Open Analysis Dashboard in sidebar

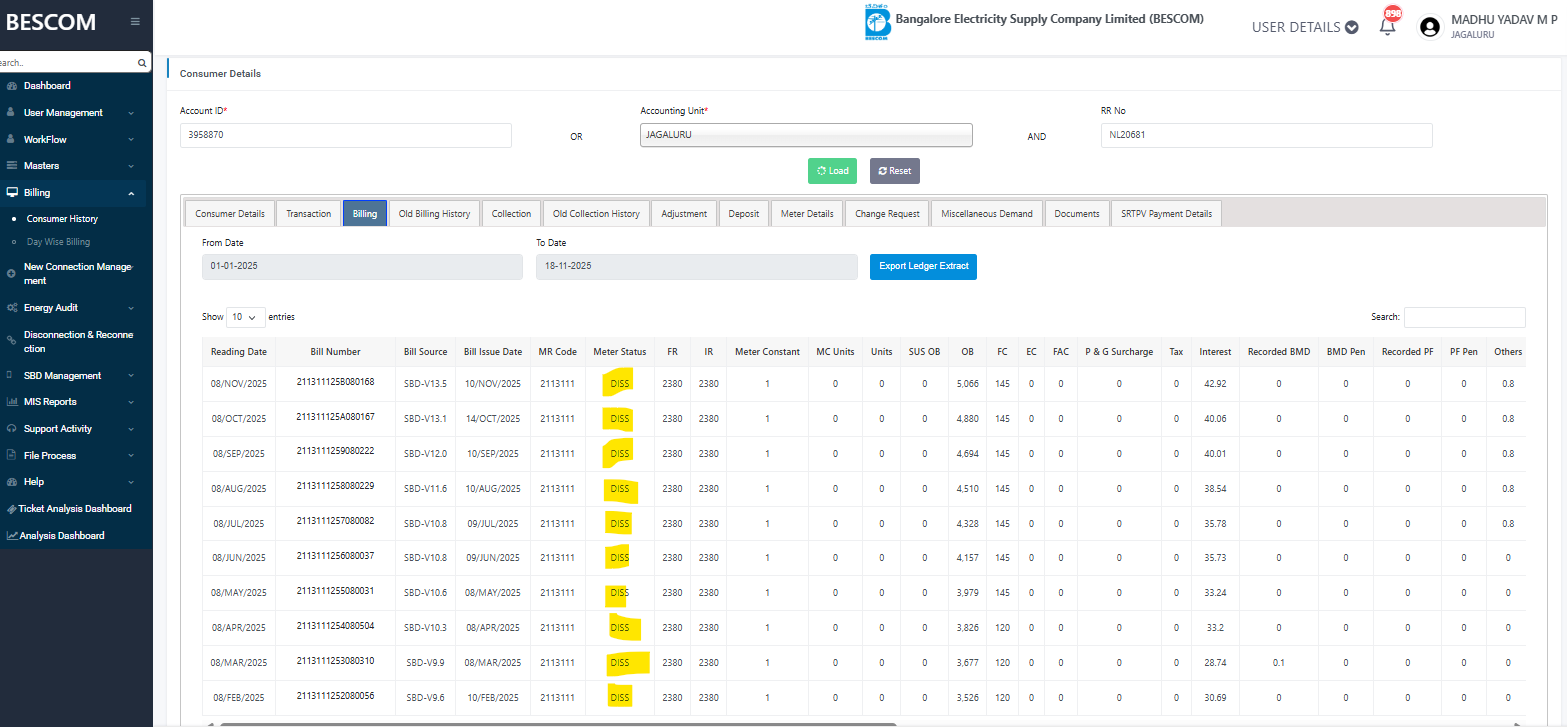point(61,536)
